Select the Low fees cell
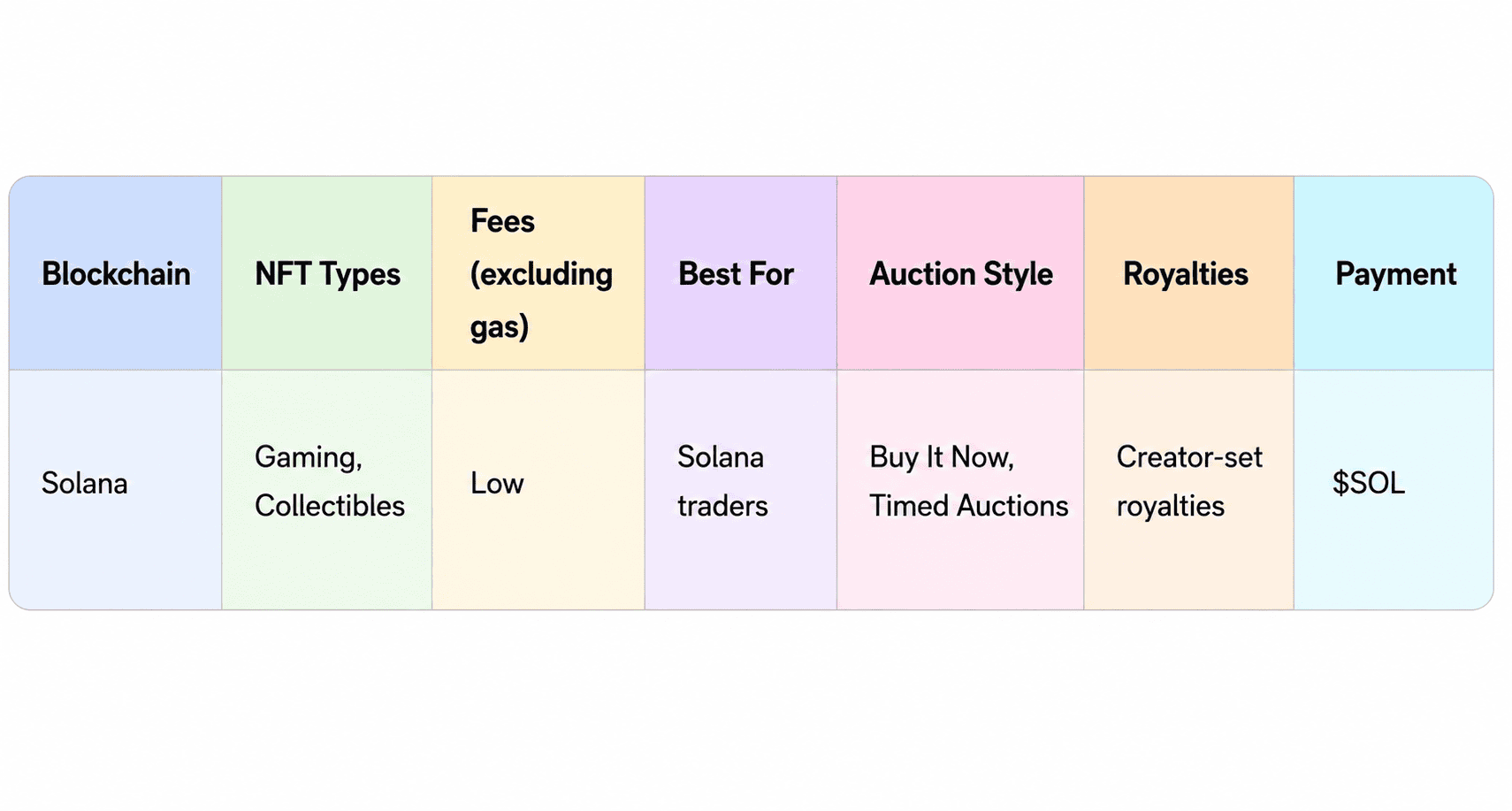This screenshot has width=1512, height=811. 538,490
